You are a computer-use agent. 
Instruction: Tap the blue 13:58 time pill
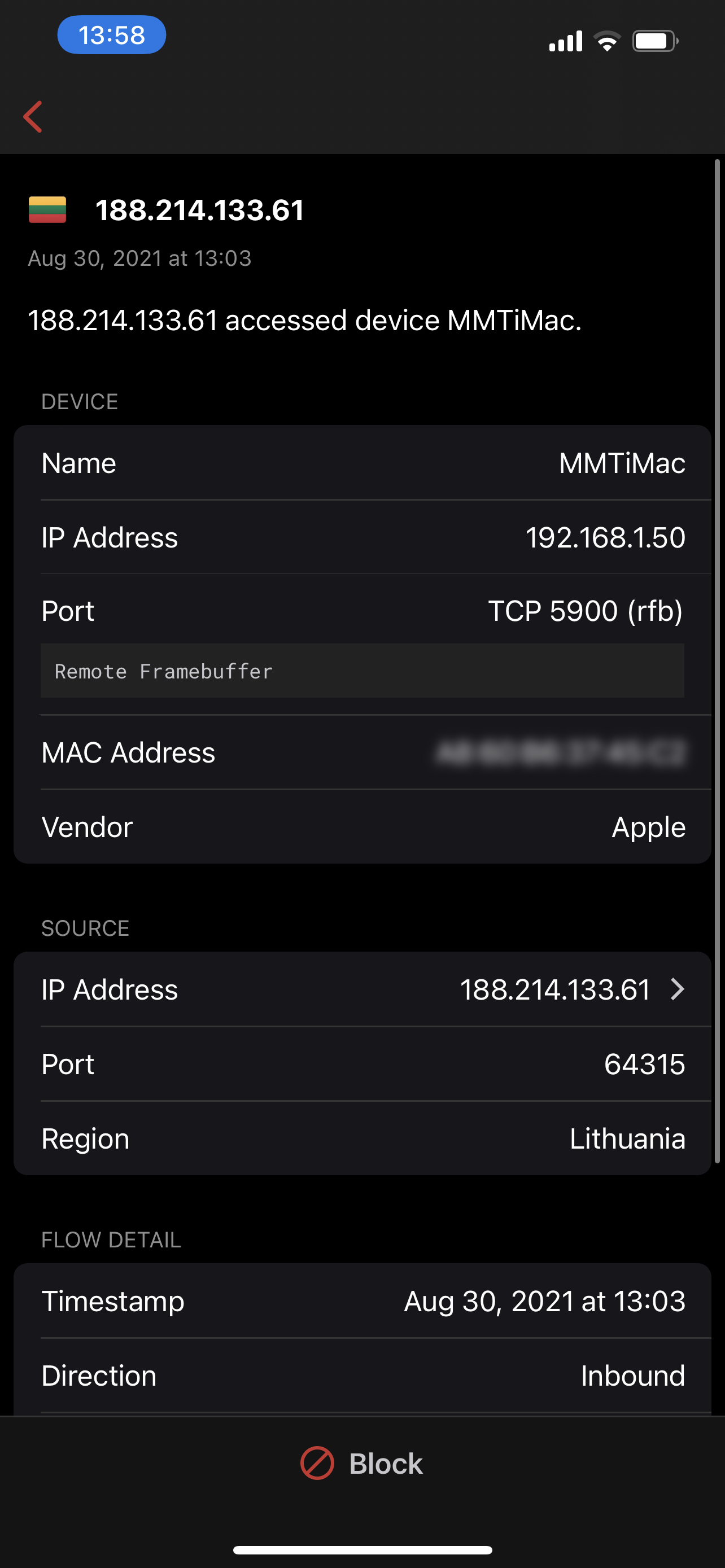[111, 36]
